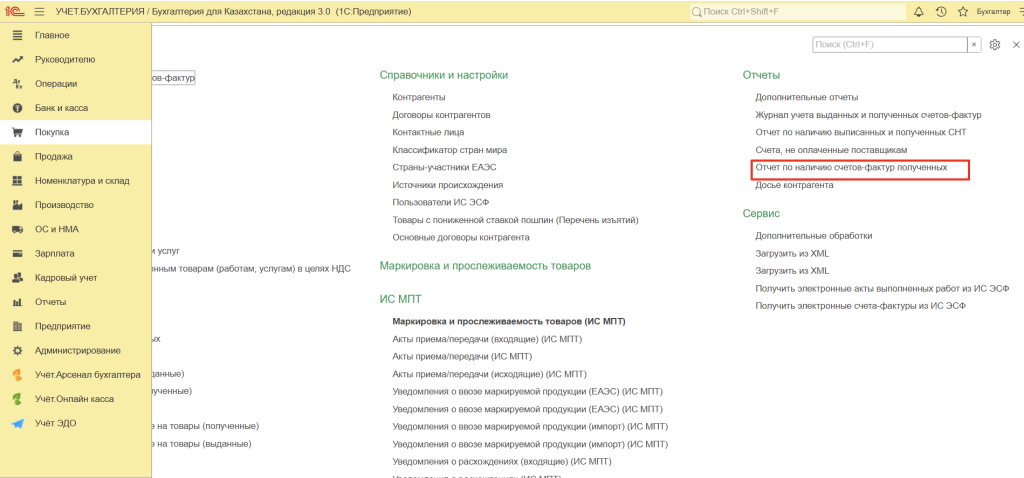Toggle the hamburger sections menu
Screen dimensions: 1024x478
click(x=40, y=12)
